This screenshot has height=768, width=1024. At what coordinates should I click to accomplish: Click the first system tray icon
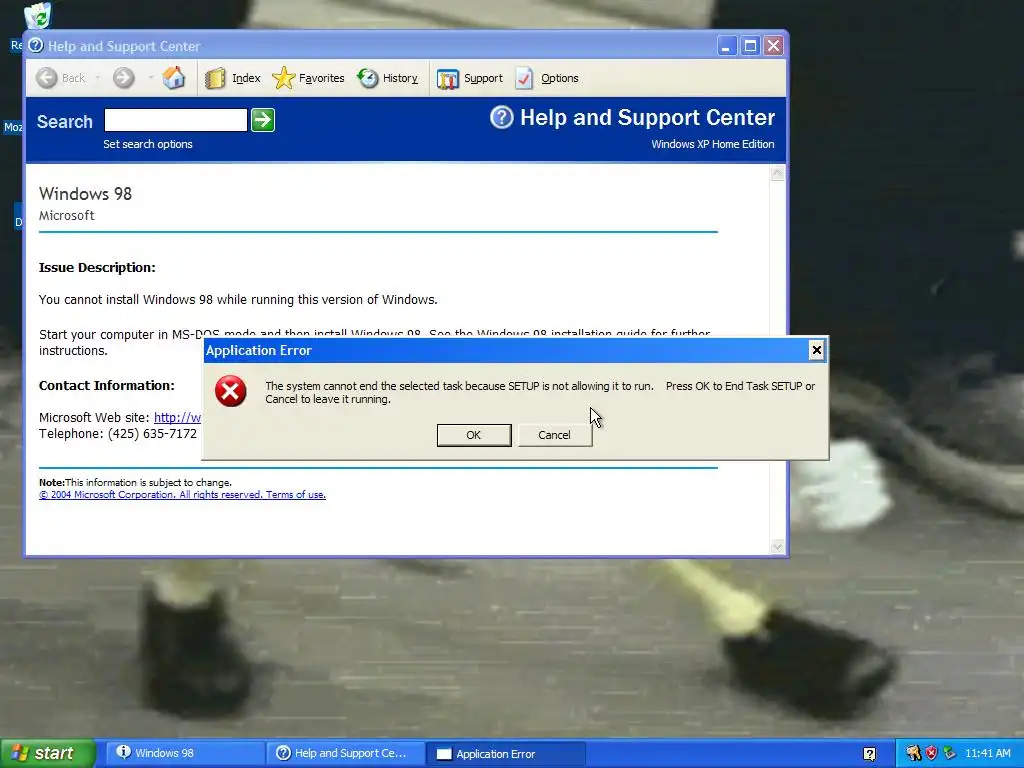click(x=913, y=754)
